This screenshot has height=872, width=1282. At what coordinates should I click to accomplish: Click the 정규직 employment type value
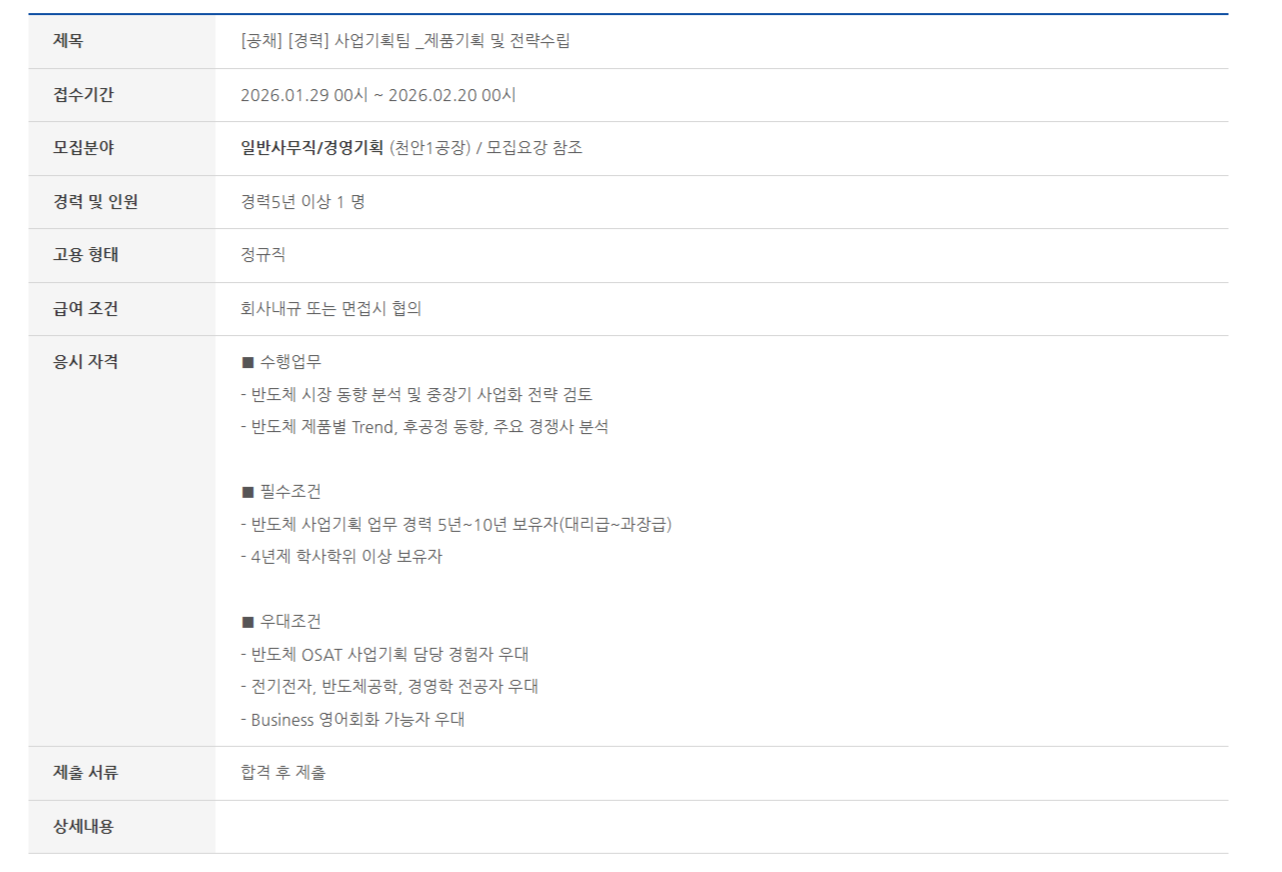[x=263, y=255]
